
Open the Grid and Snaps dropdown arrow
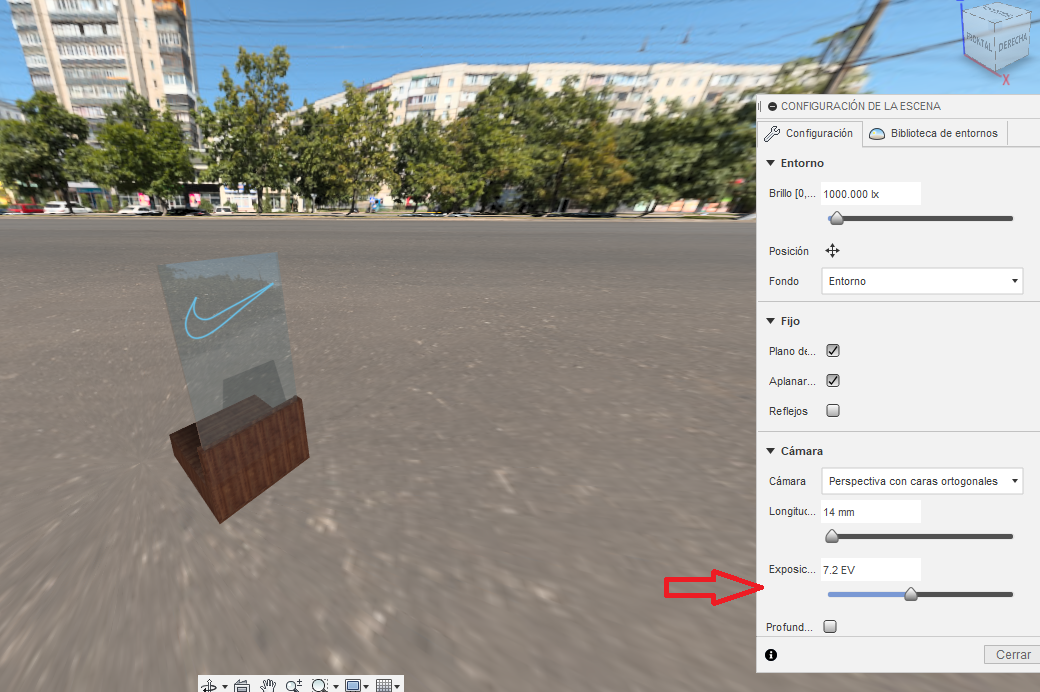tap(397, 687)
